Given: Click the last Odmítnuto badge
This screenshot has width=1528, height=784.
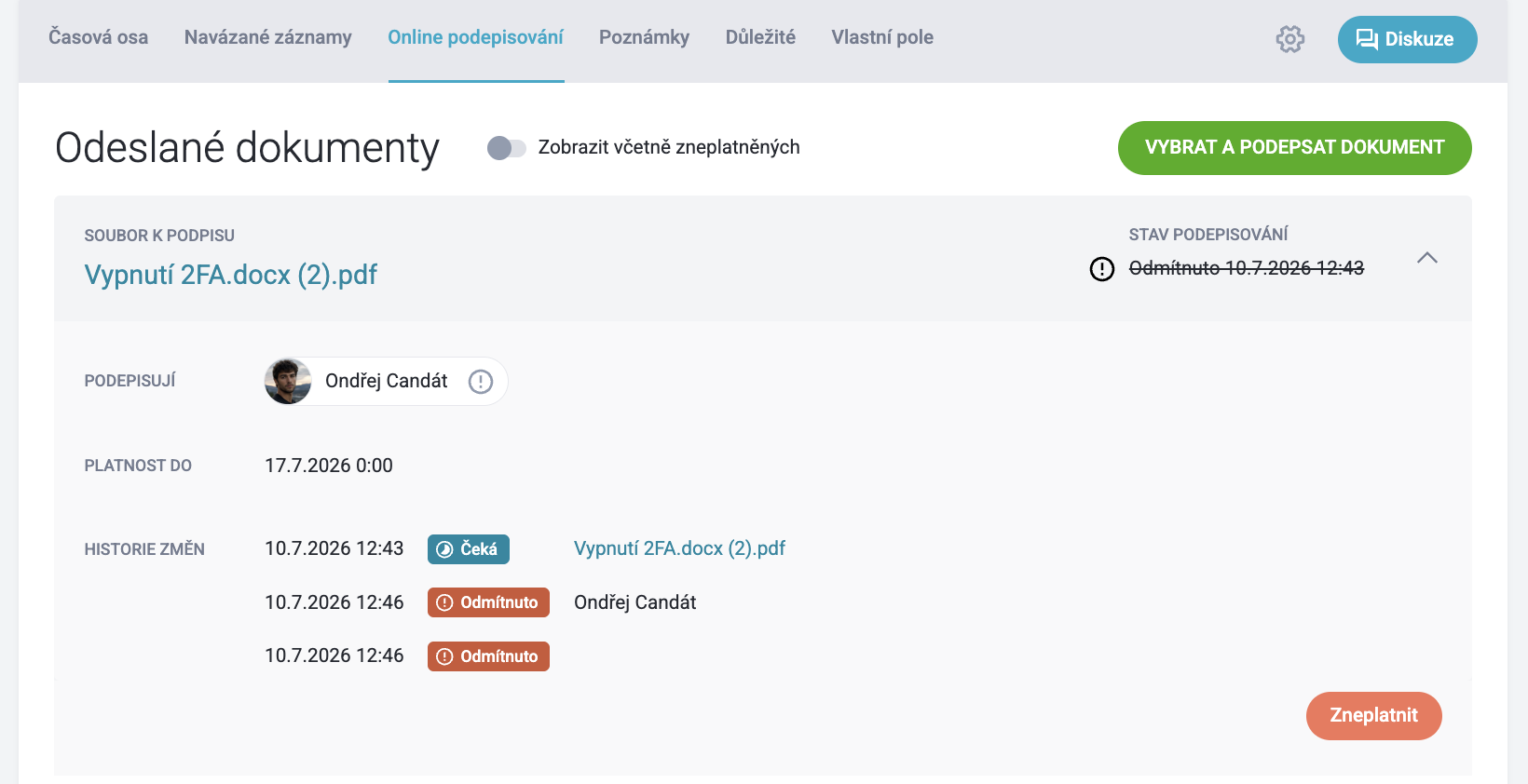Looking at the screenshot, I should tap(488, 656).
